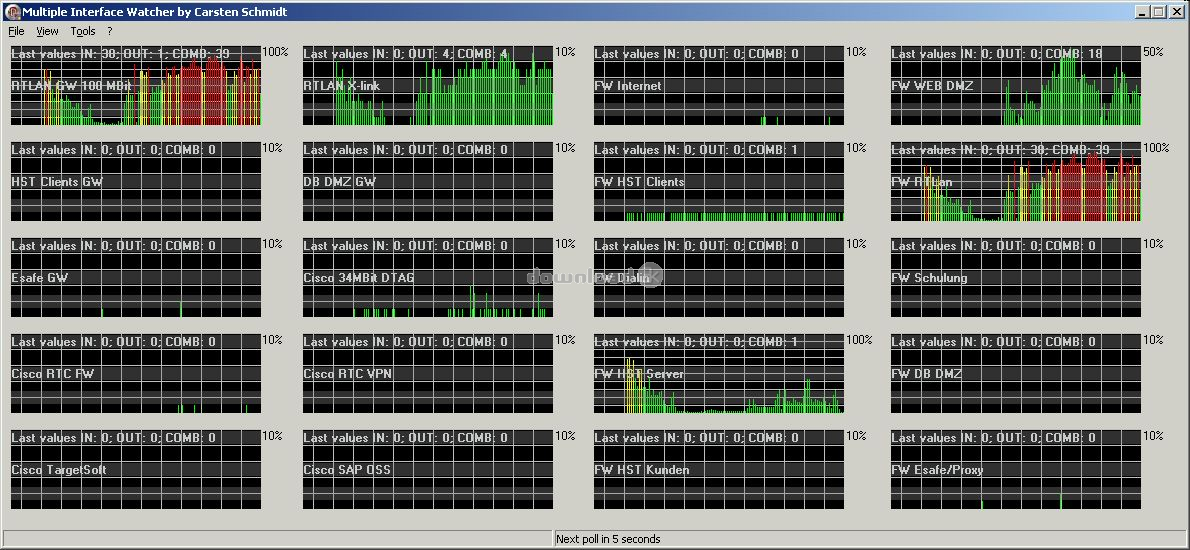
Task: Click the application icon in title bar
Action: tap(12, 11)
